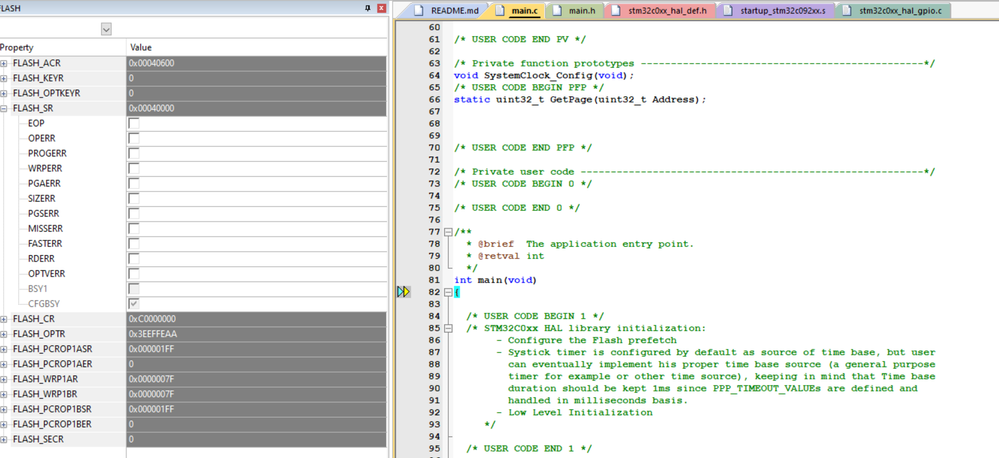Switch to the main.h tab
The height and width of the screenshot is (458, 999).
click(577, 10)
